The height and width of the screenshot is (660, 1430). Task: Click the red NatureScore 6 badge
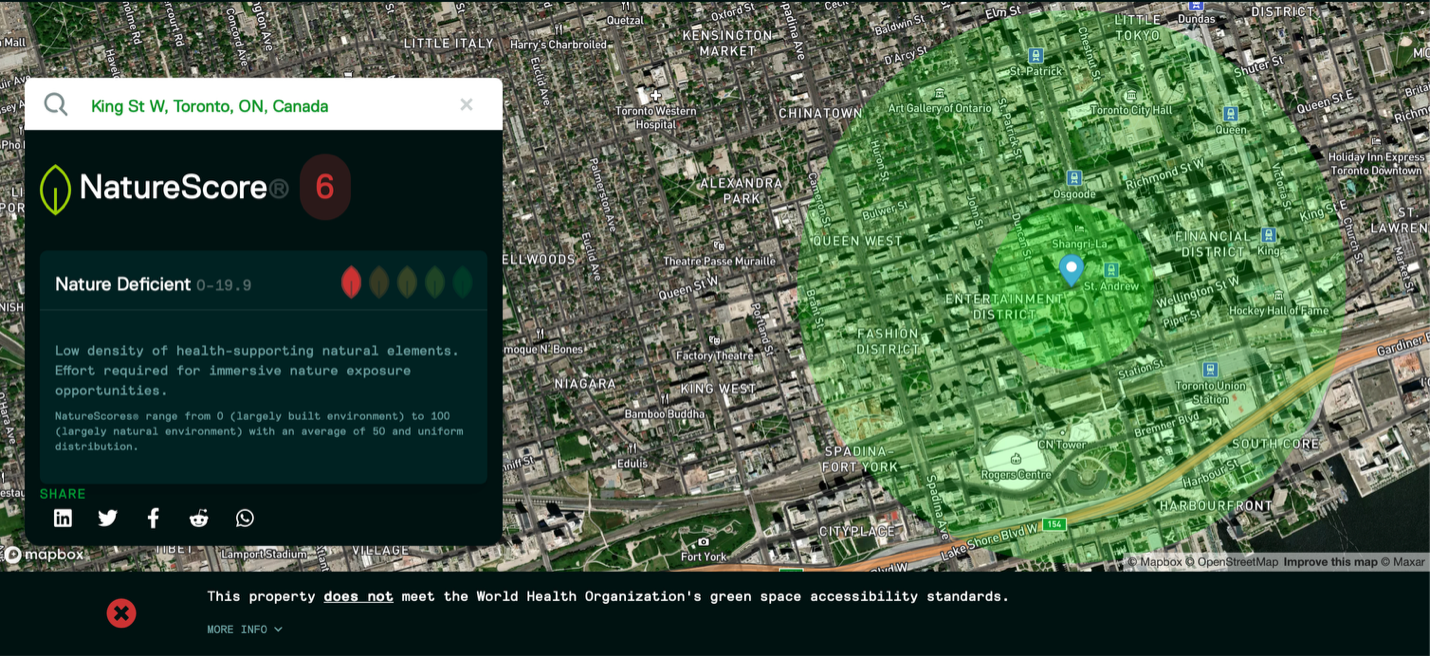[x=325, y=187]
